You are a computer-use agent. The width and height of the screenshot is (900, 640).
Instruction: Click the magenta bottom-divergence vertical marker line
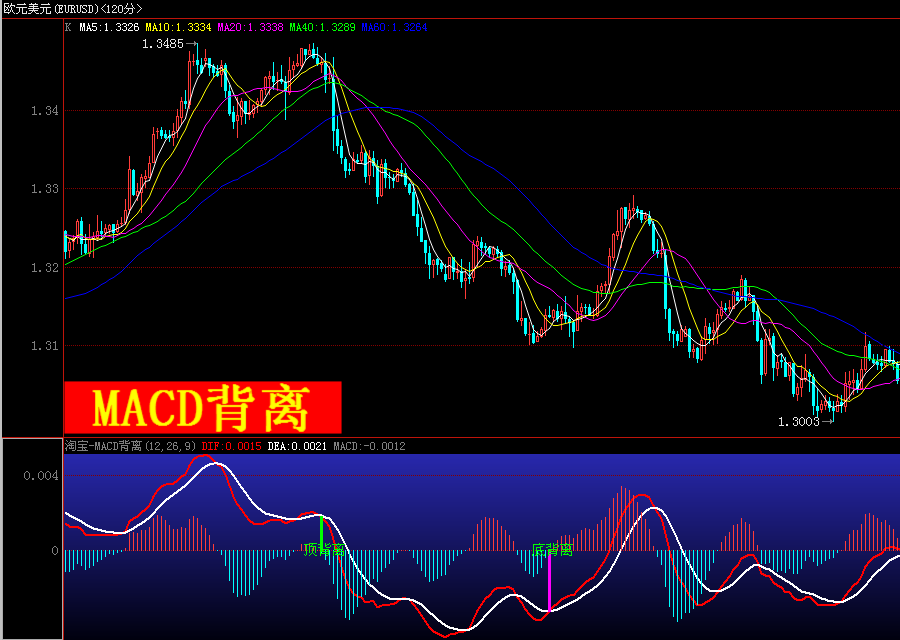tap(549, 583)
